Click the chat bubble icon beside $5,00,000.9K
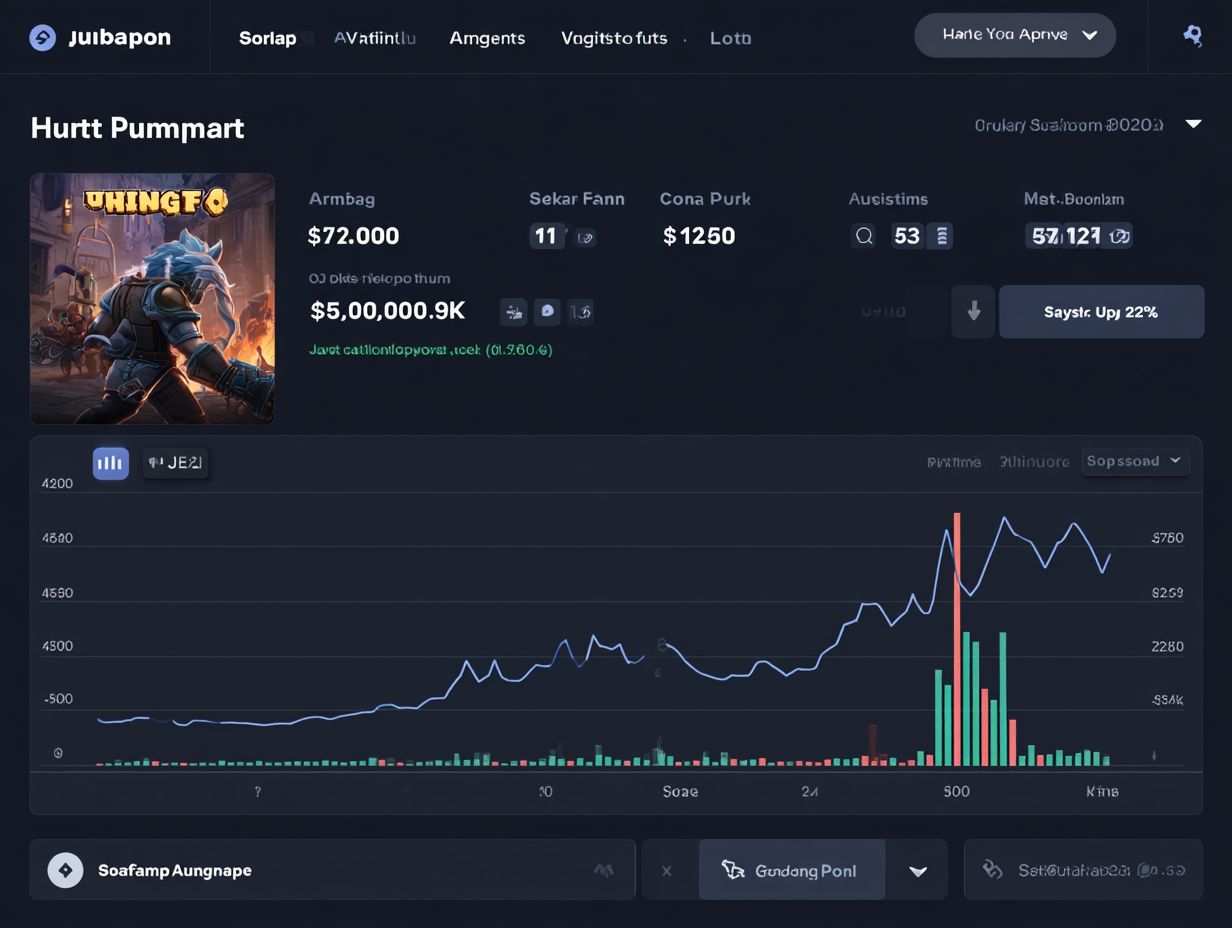1232x928 pixels. tap(547, 311)
